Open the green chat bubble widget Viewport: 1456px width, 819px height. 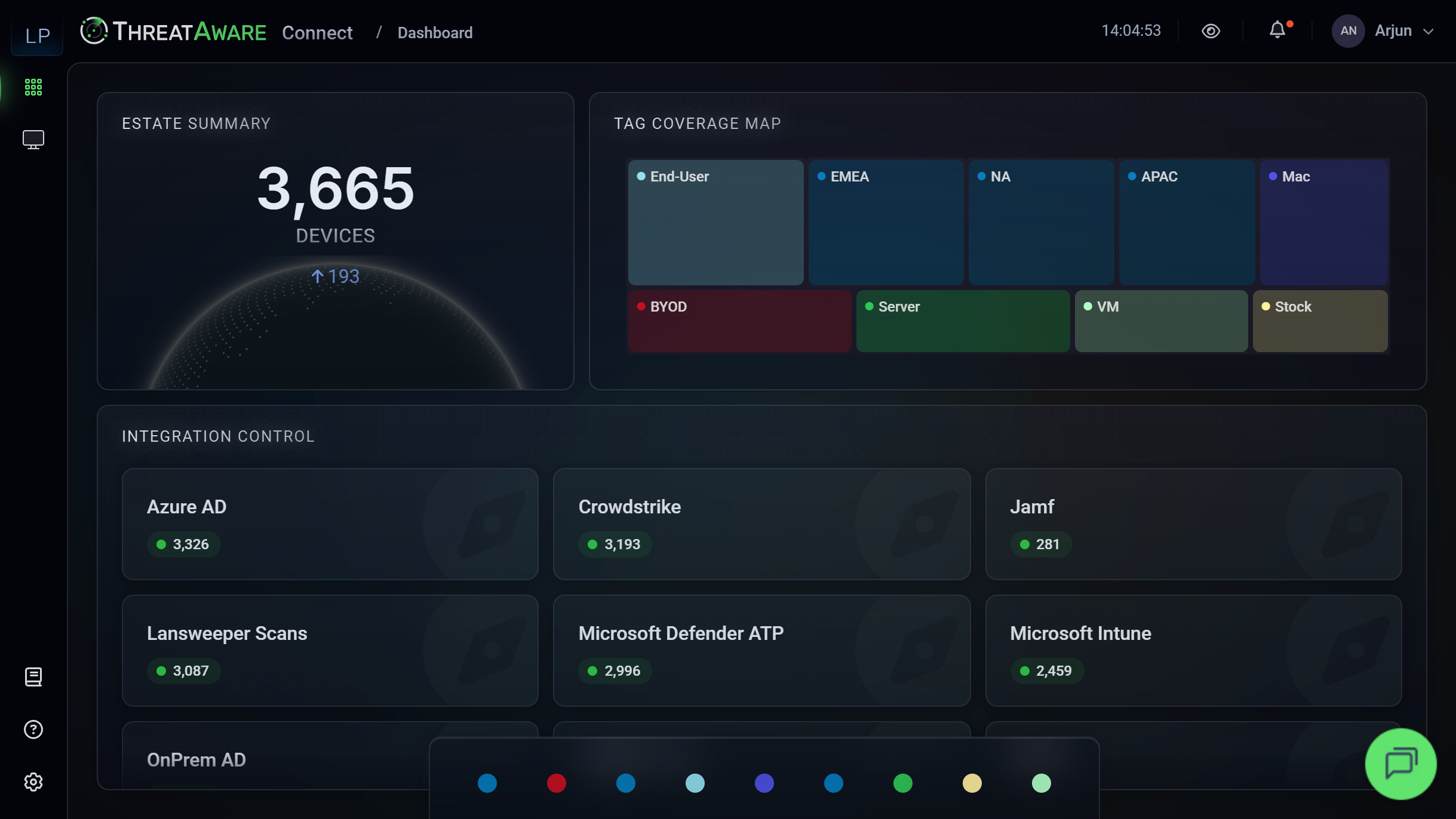coord(1400,763)
